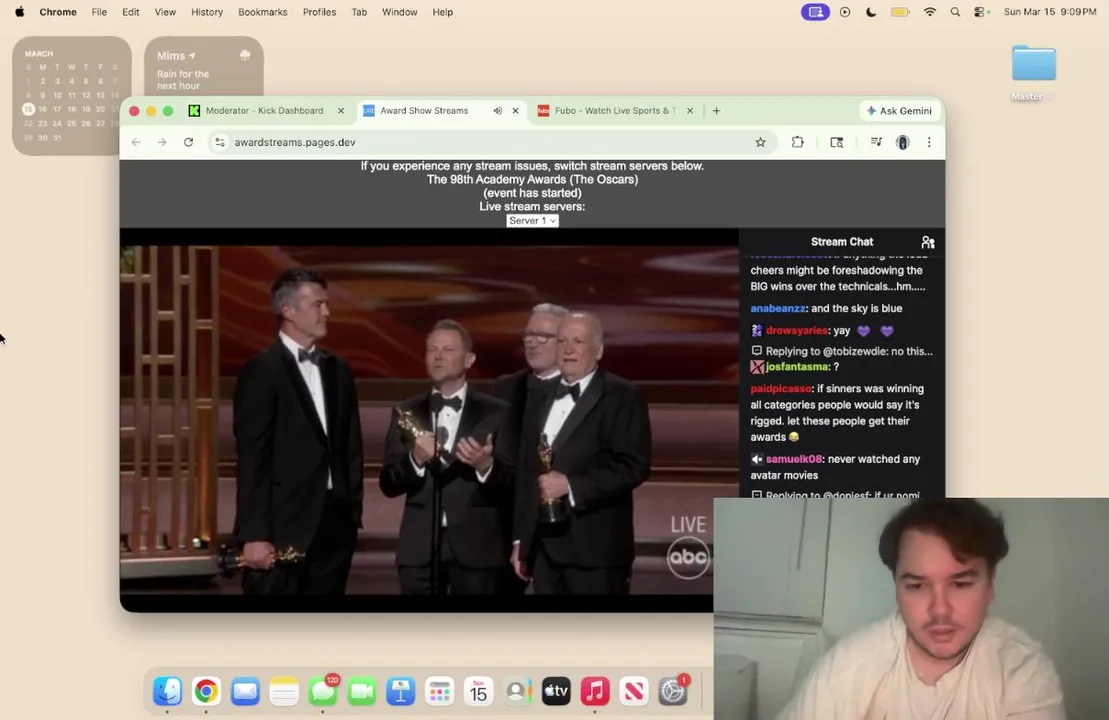The image size is (1109, 720).
Task: Open Apple TV from the Dock
Action: (557, 691)
